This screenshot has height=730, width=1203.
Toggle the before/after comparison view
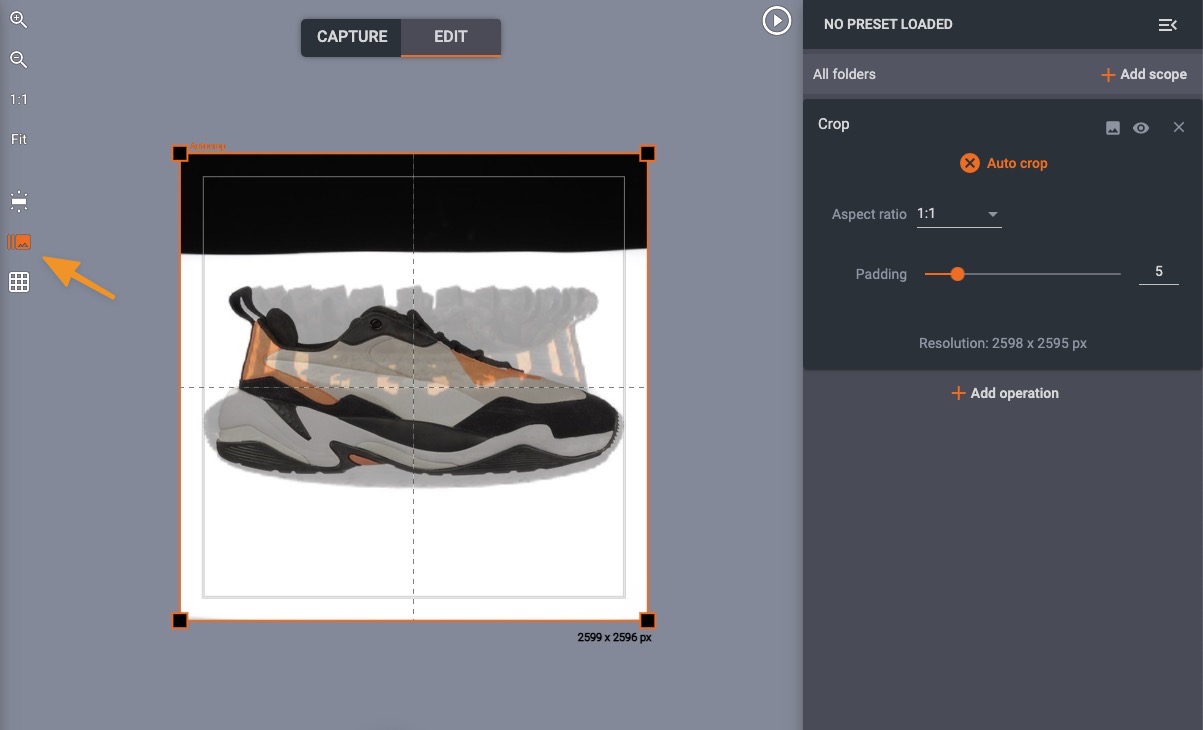click(18, 241)
